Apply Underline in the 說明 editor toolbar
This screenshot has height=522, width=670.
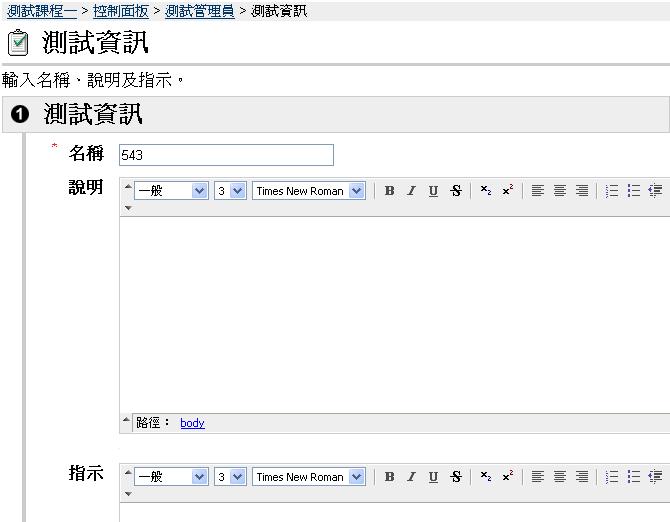click(433, 191)
